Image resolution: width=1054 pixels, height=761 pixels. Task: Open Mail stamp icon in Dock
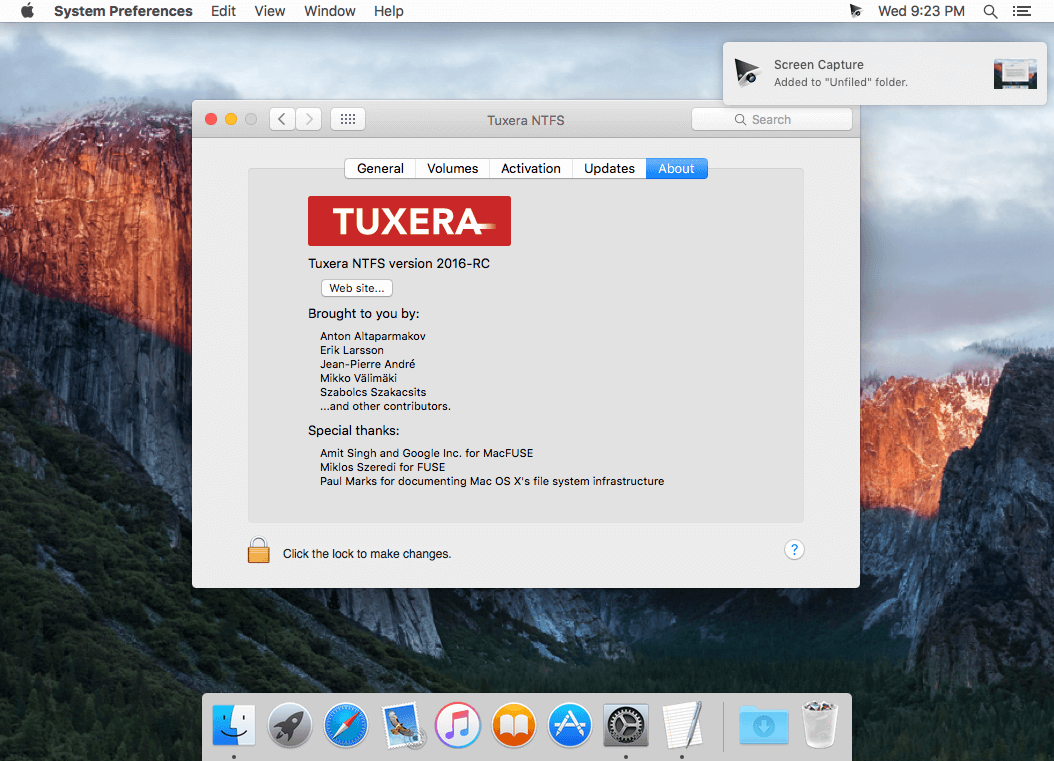click(402, 725)
